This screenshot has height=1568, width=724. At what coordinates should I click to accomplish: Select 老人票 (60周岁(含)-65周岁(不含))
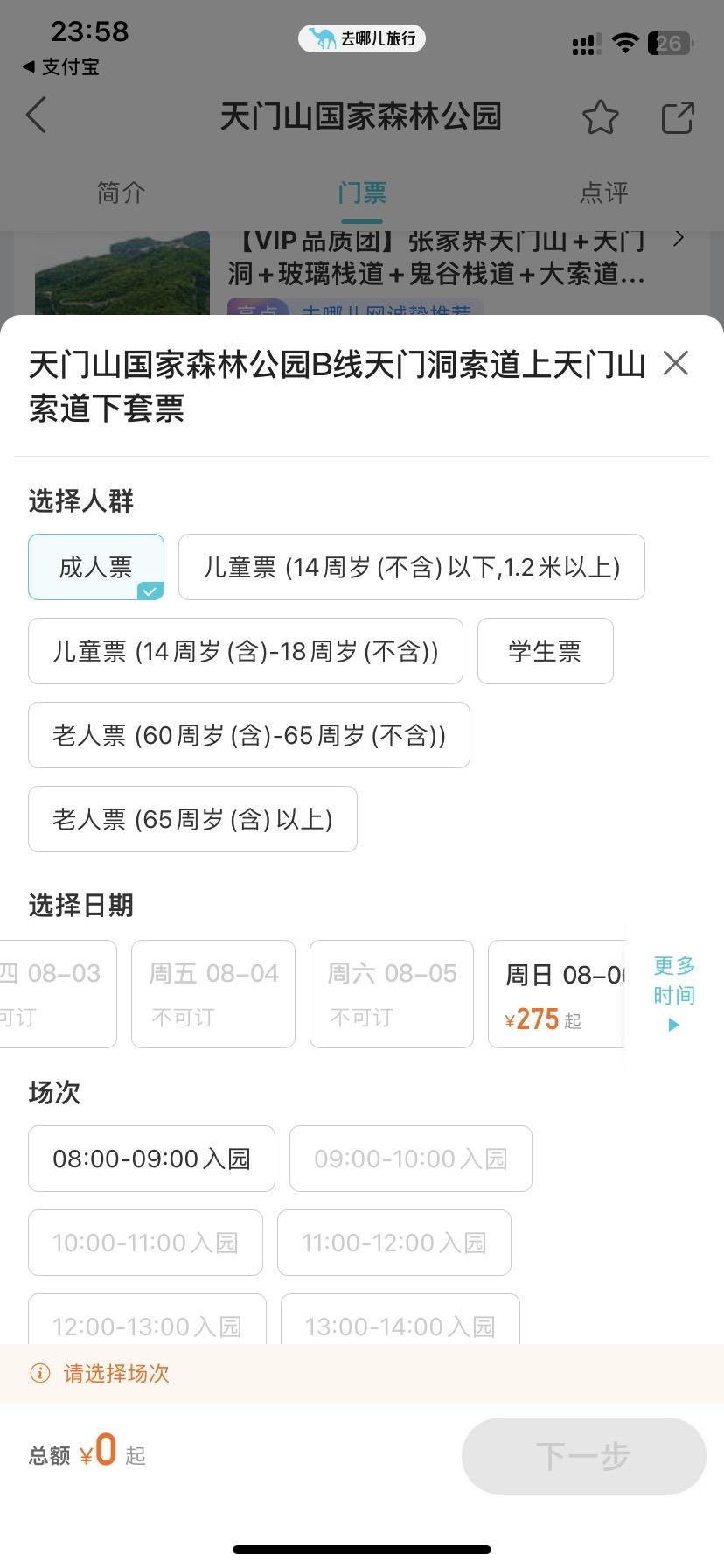point(249,735)
